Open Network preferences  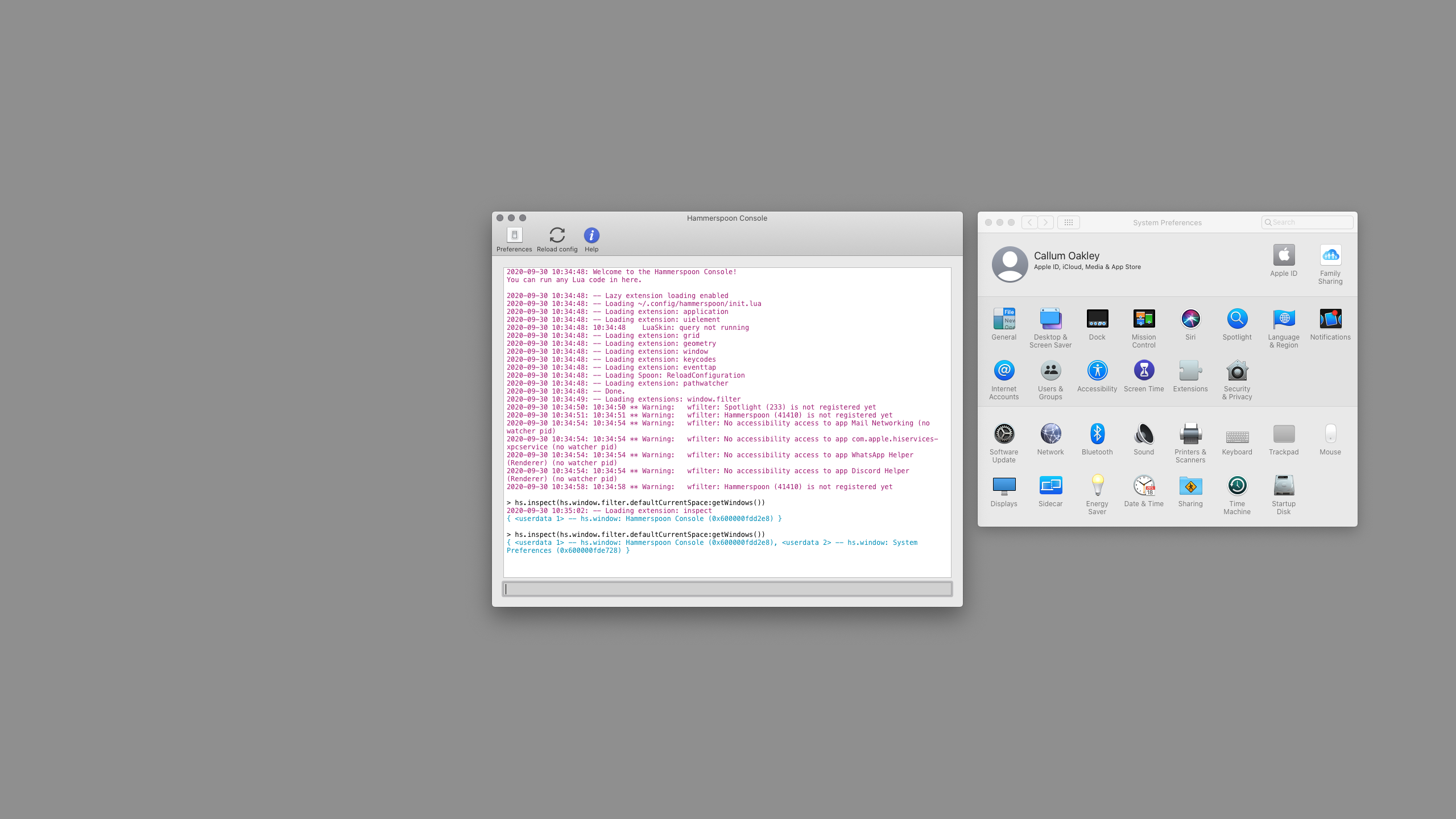(1050, 440)
